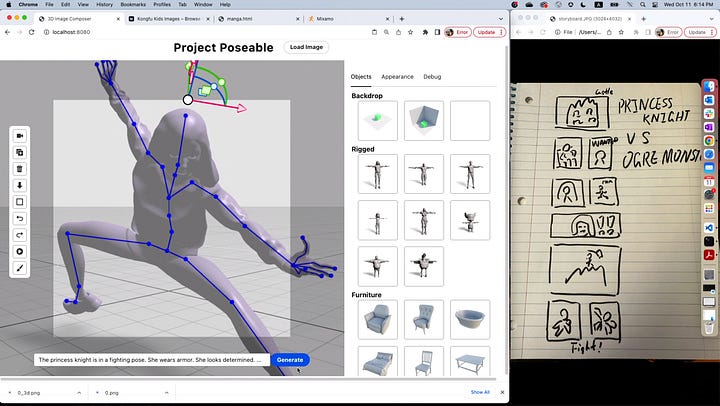Open tab search chevron in storyboard window

(712, 19)
